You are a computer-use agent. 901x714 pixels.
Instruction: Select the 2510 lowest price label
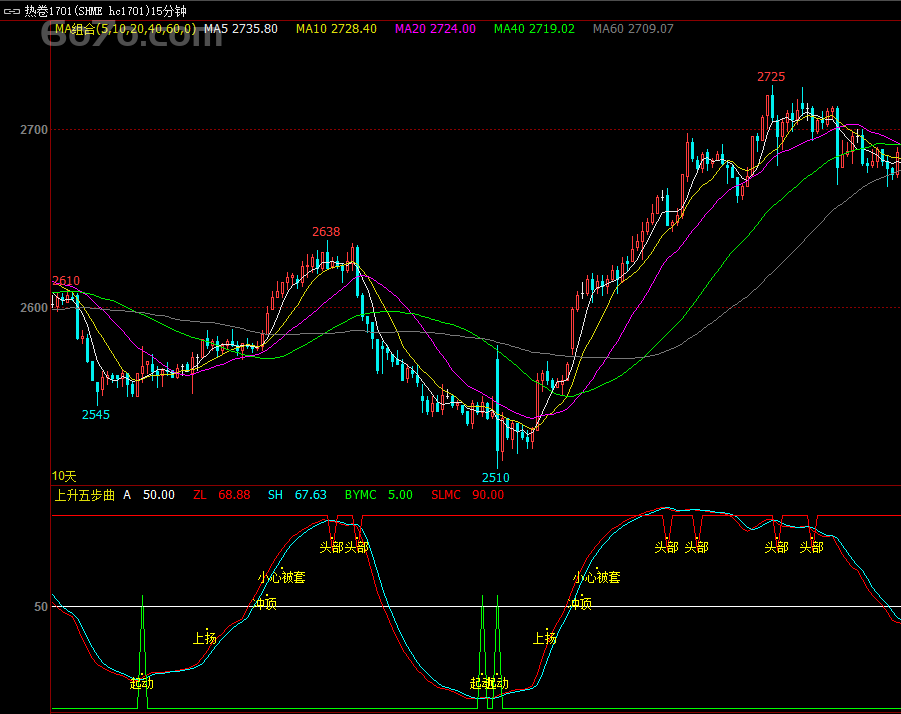(x=495, y=477)
